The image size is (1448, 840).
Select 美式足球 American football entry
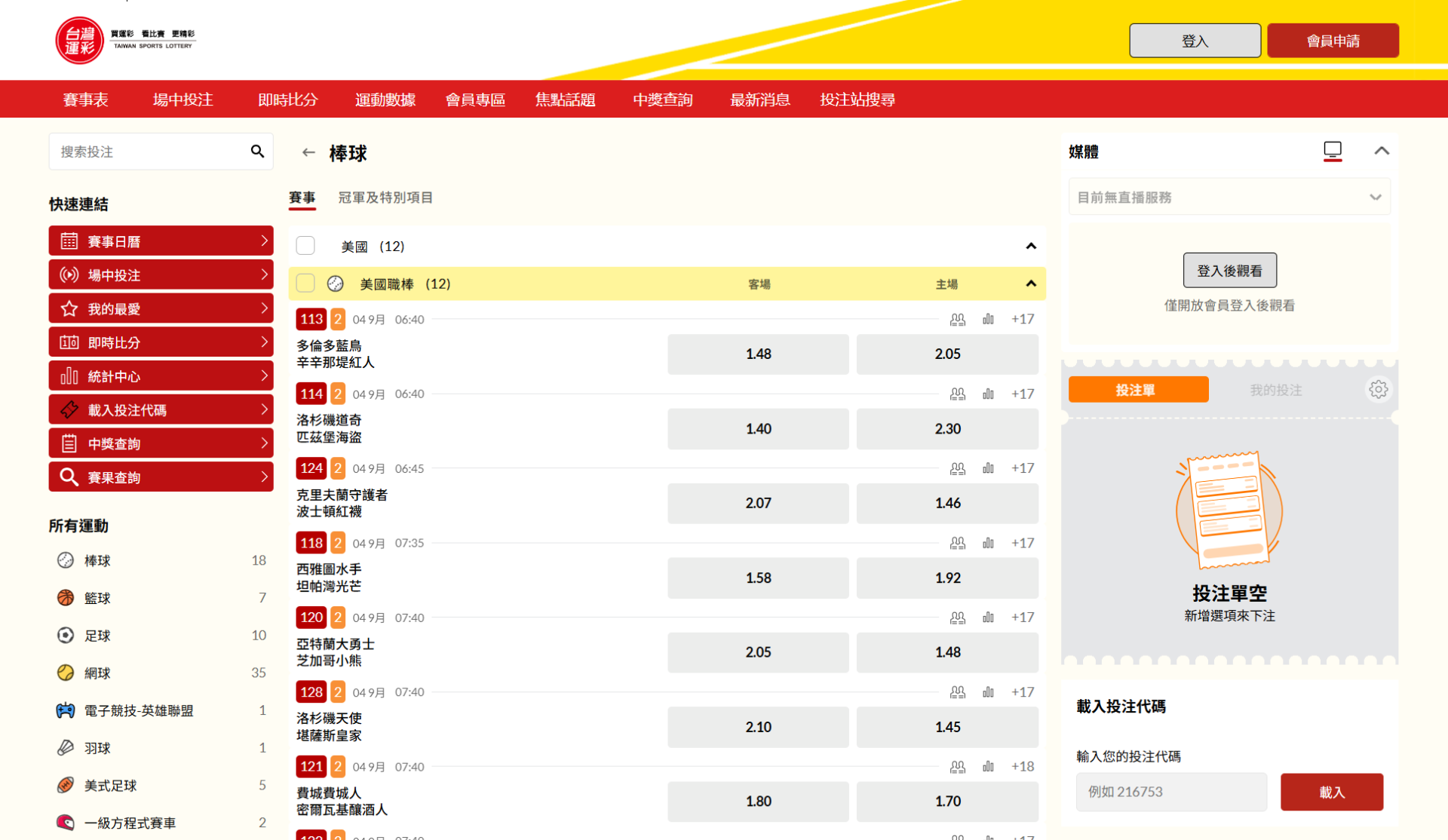(x=161, y=786)
